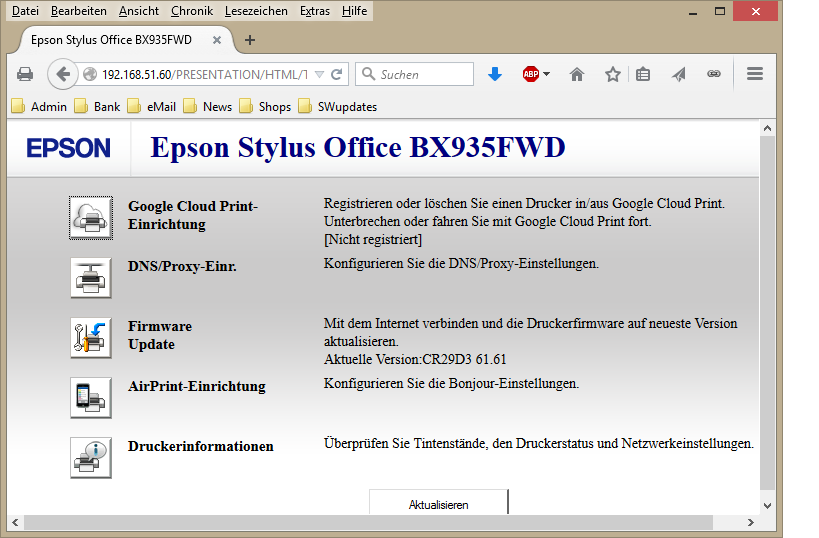This screenshot has width=819, height=538.
Task: Open the Druckerinformationen icon
Action: [91, 458]
